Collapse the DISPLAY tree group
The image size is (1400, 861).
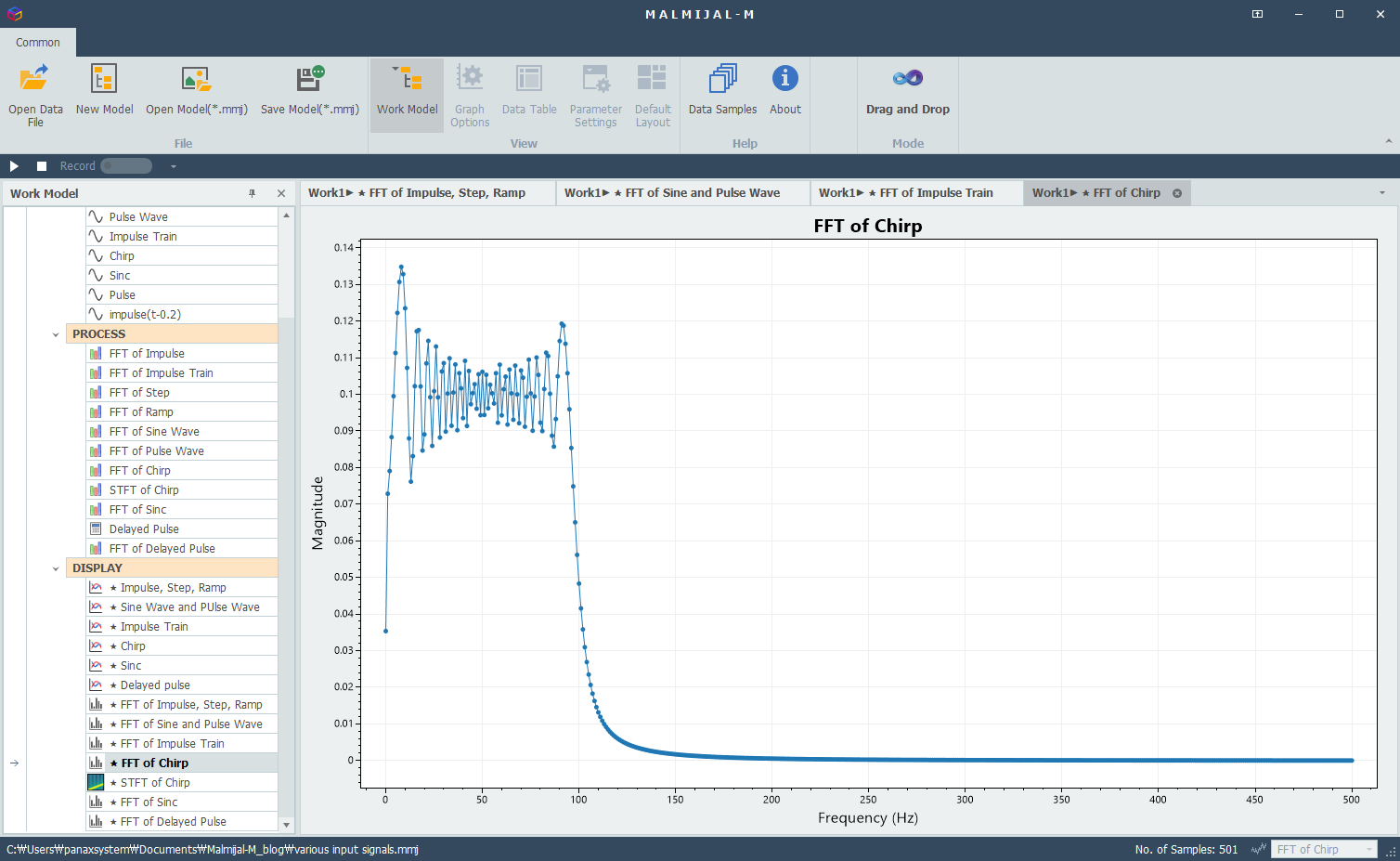coord(56,568)
